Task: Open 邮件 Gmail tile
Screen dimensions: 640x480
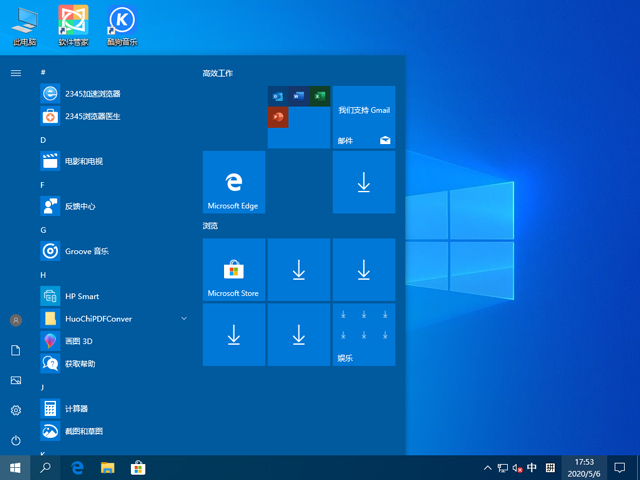Action: tap(364, 117)
